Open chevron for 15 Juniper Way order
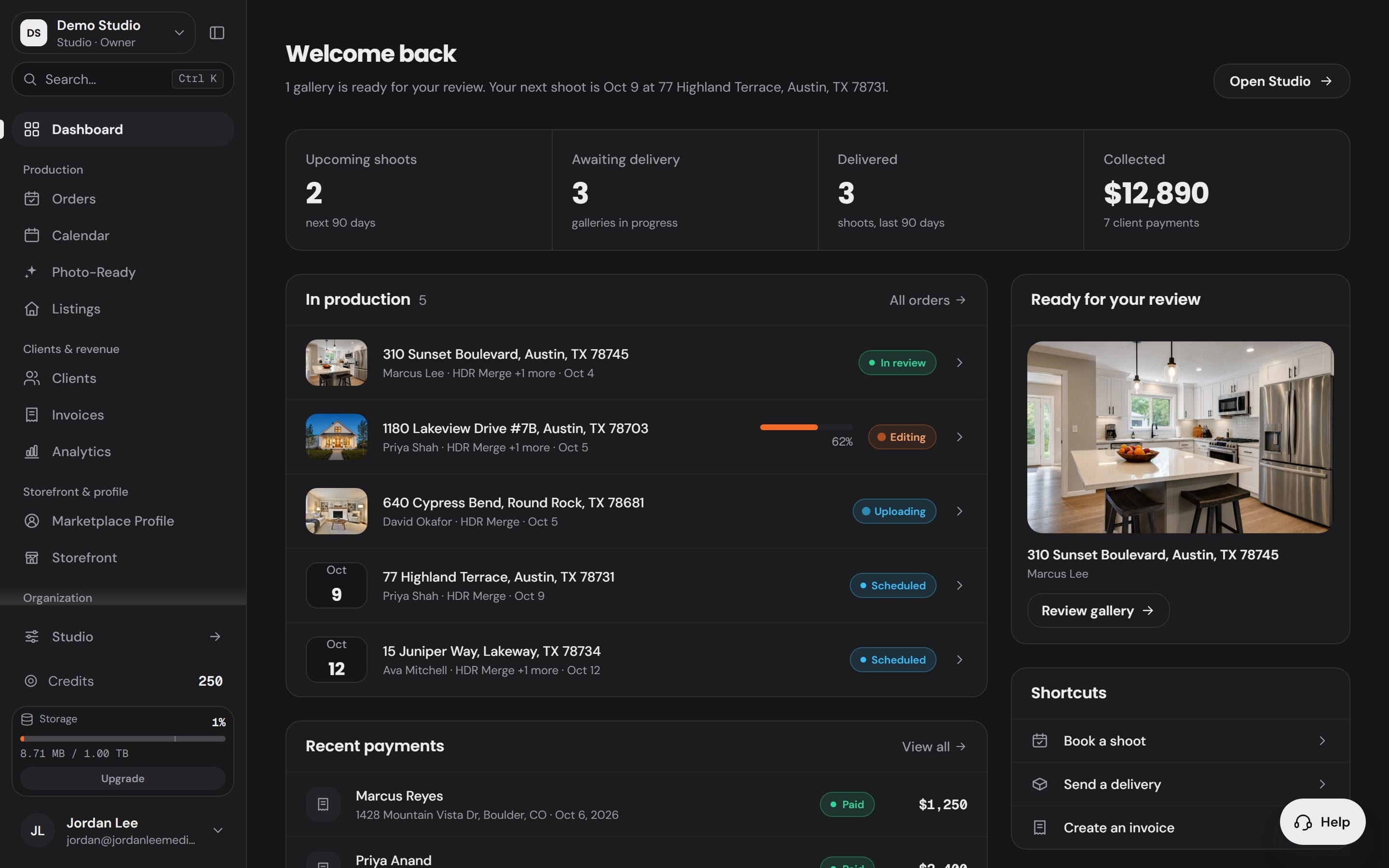 [x=960, y=660]
